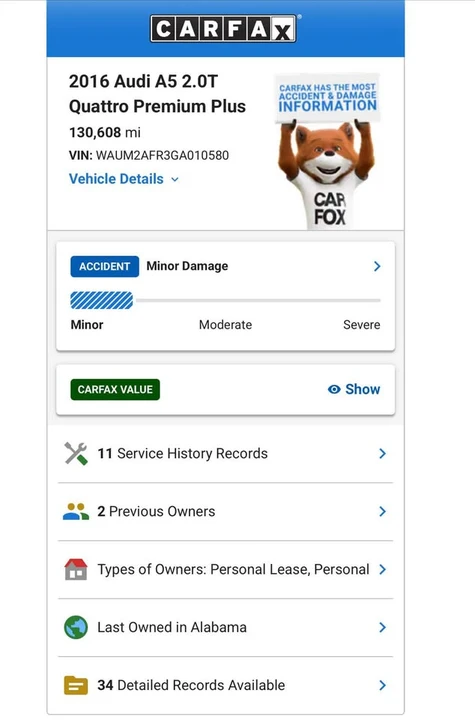Expand Service History Records arrow
The width and height of the screenshot is (475, 720).
tap(382, 454)
